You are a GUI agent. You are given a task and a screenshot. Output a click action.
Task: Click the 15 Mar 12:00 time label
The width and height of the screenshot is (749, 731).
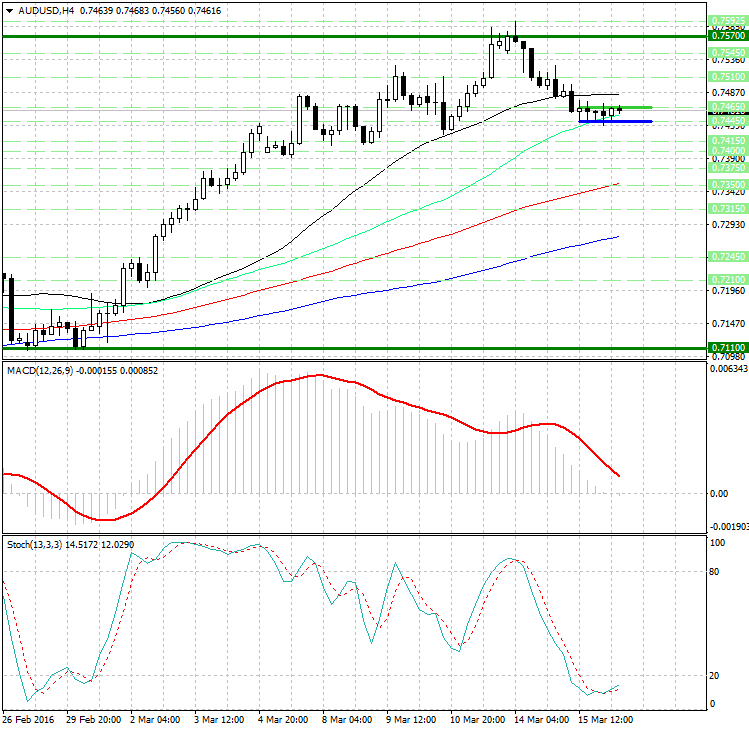pyautogui.click(x=603, y=719)
